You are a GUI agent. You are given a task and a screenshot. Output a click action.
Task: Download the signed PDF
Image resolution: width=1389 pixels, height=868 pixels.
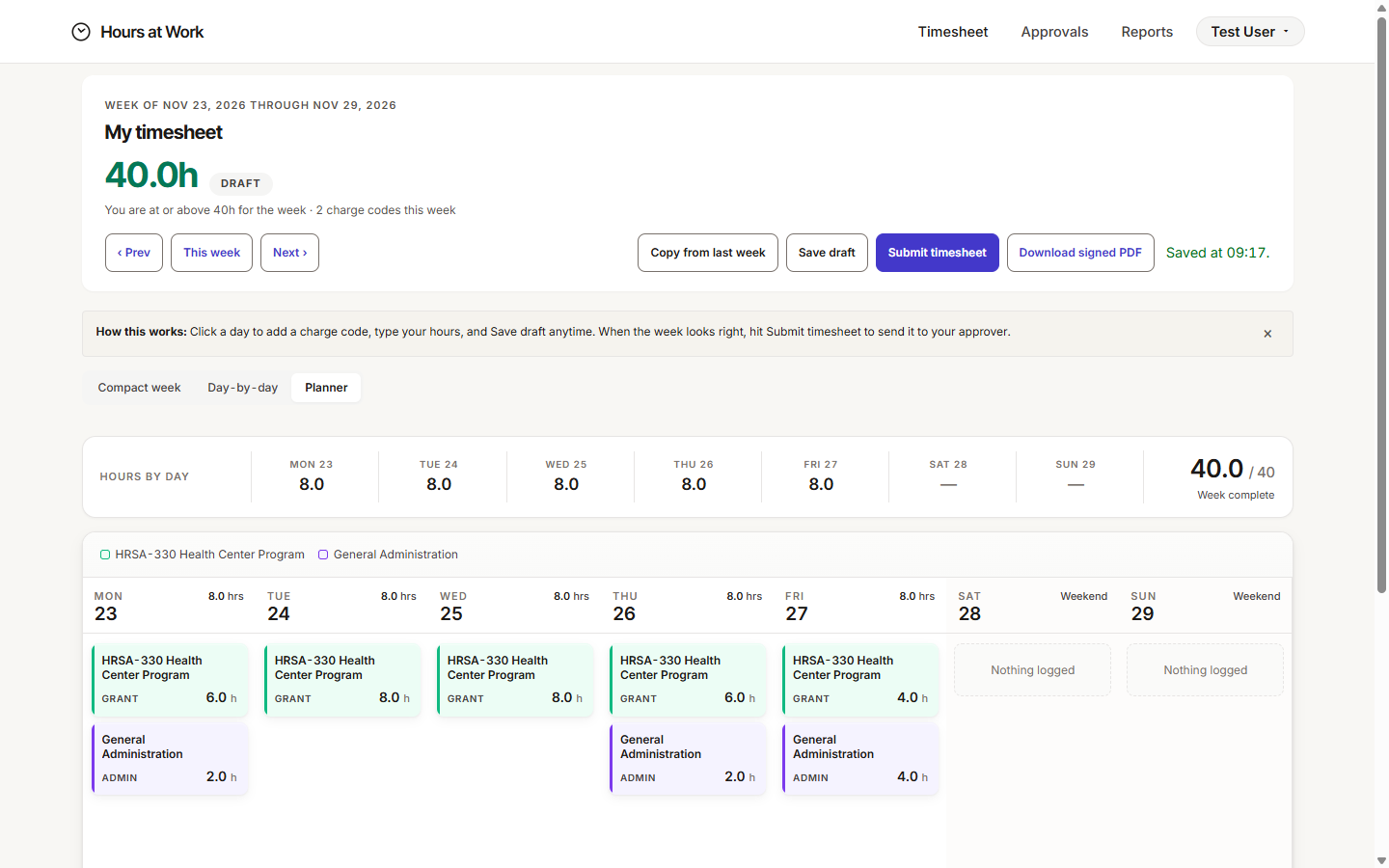click(x=1080, y=253)
